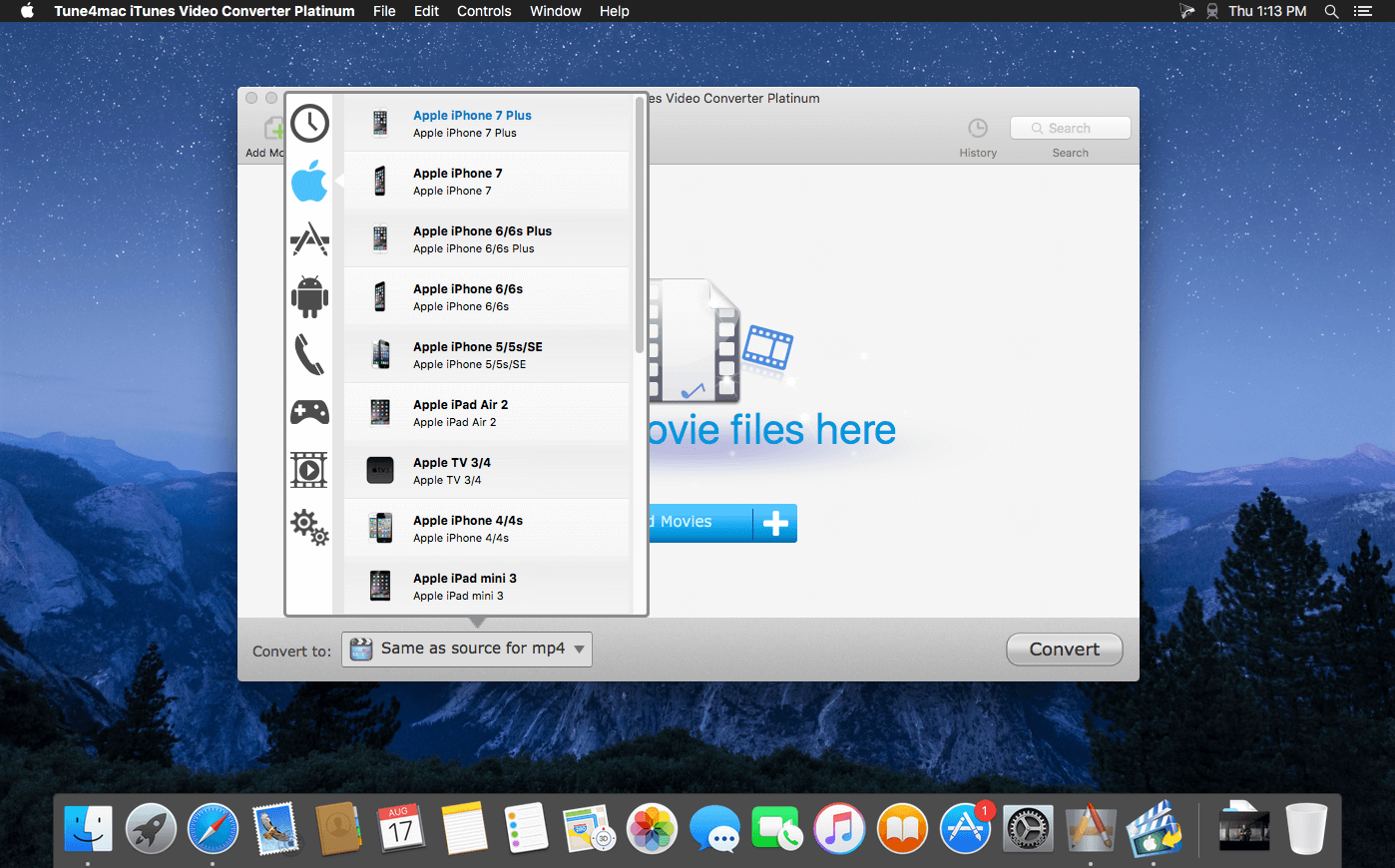Open the Help menu
This screenshot has height=868, width=1395.
615,11
